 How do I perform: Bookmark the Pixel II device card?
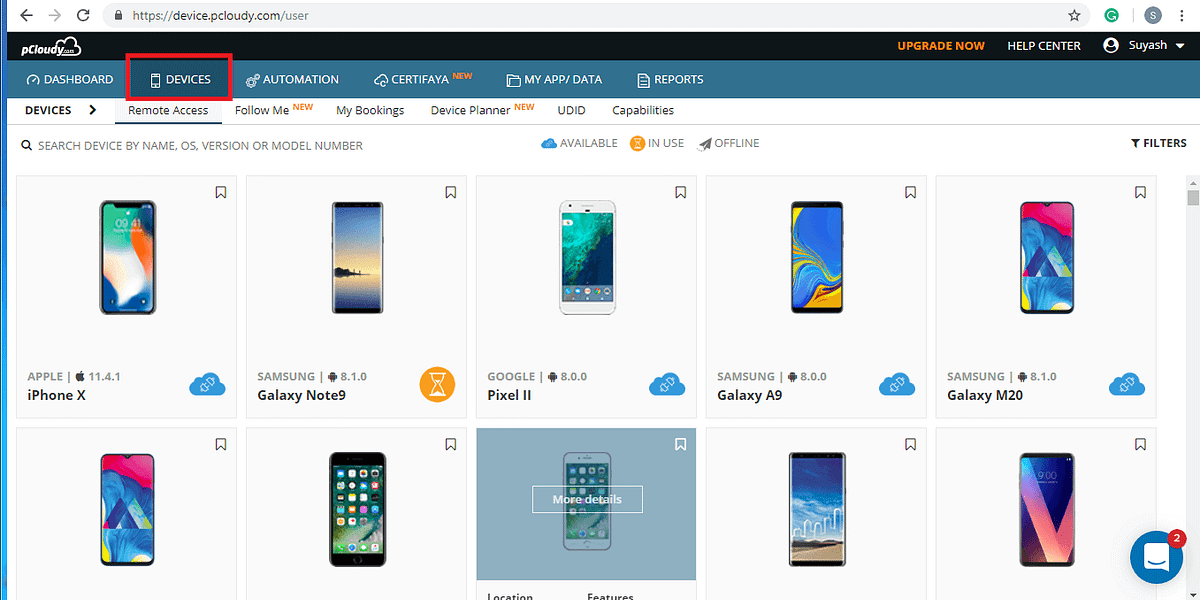(x=681, y=192)
